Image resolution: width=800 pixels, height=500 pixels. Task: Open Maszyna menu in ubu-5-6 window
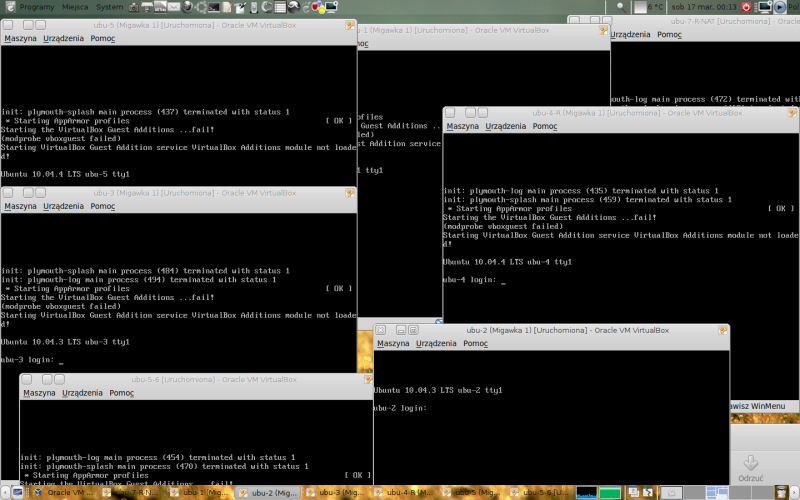38,393
